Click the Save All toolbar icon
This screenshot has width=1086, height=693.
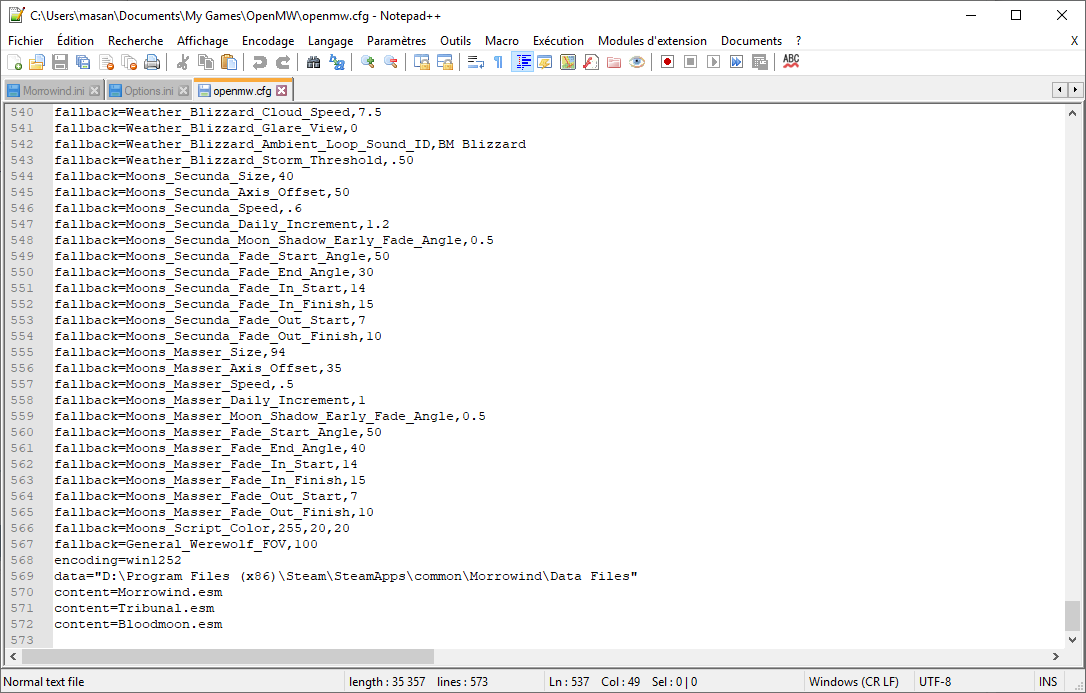point(83,62)
